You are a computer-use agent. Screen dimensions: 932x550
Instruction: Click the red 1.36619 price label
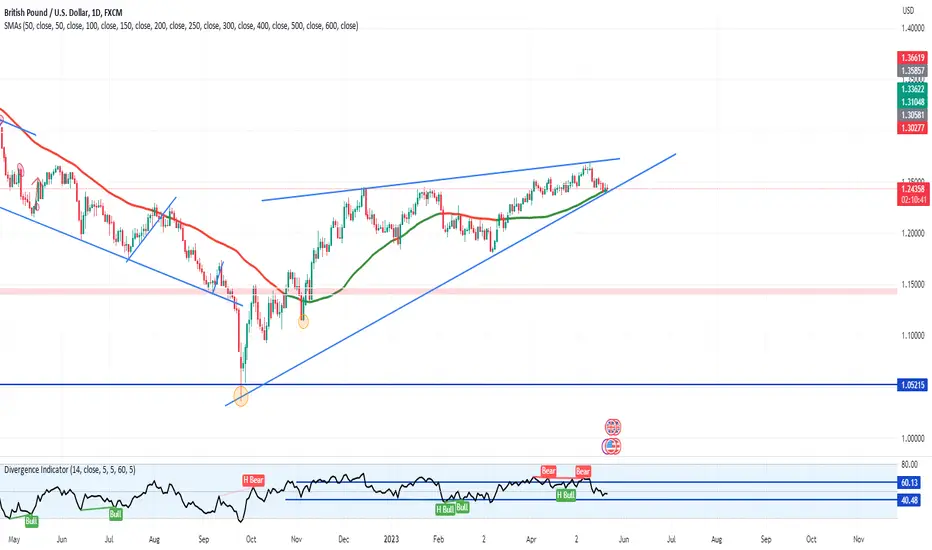click(912, 58)
